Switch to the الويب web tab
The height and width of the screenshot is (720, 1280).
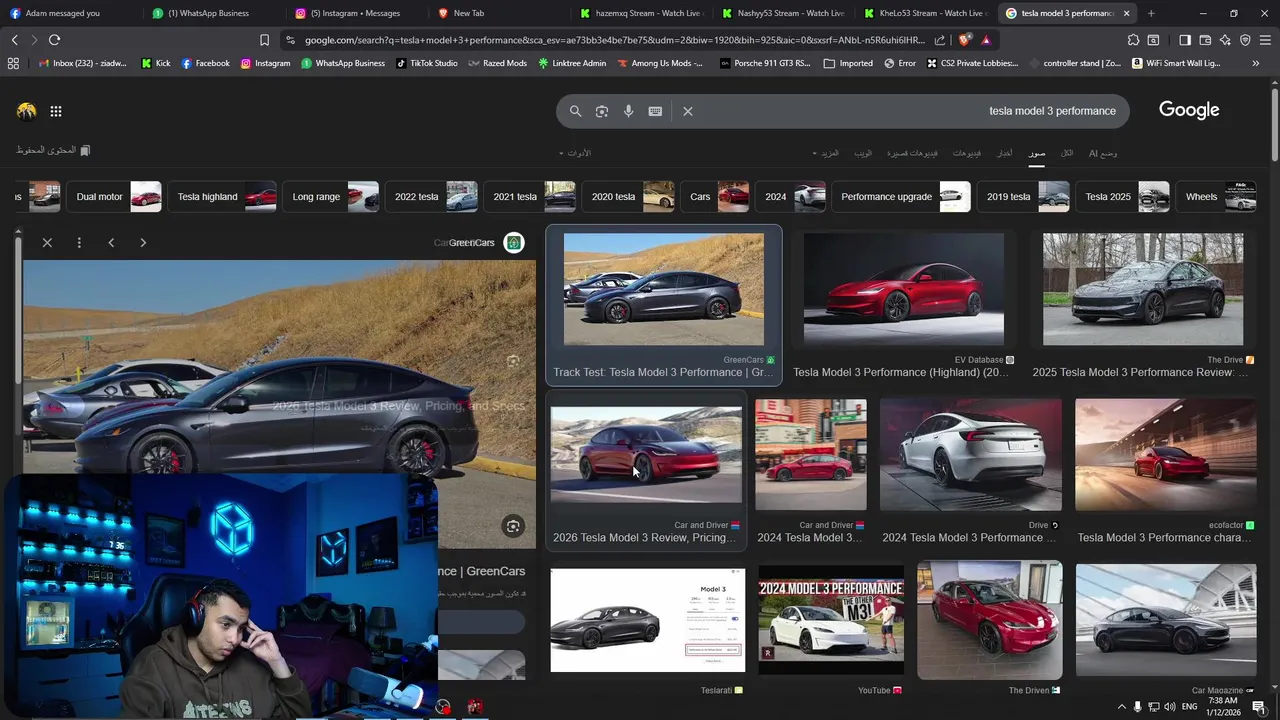click(863, 153)
